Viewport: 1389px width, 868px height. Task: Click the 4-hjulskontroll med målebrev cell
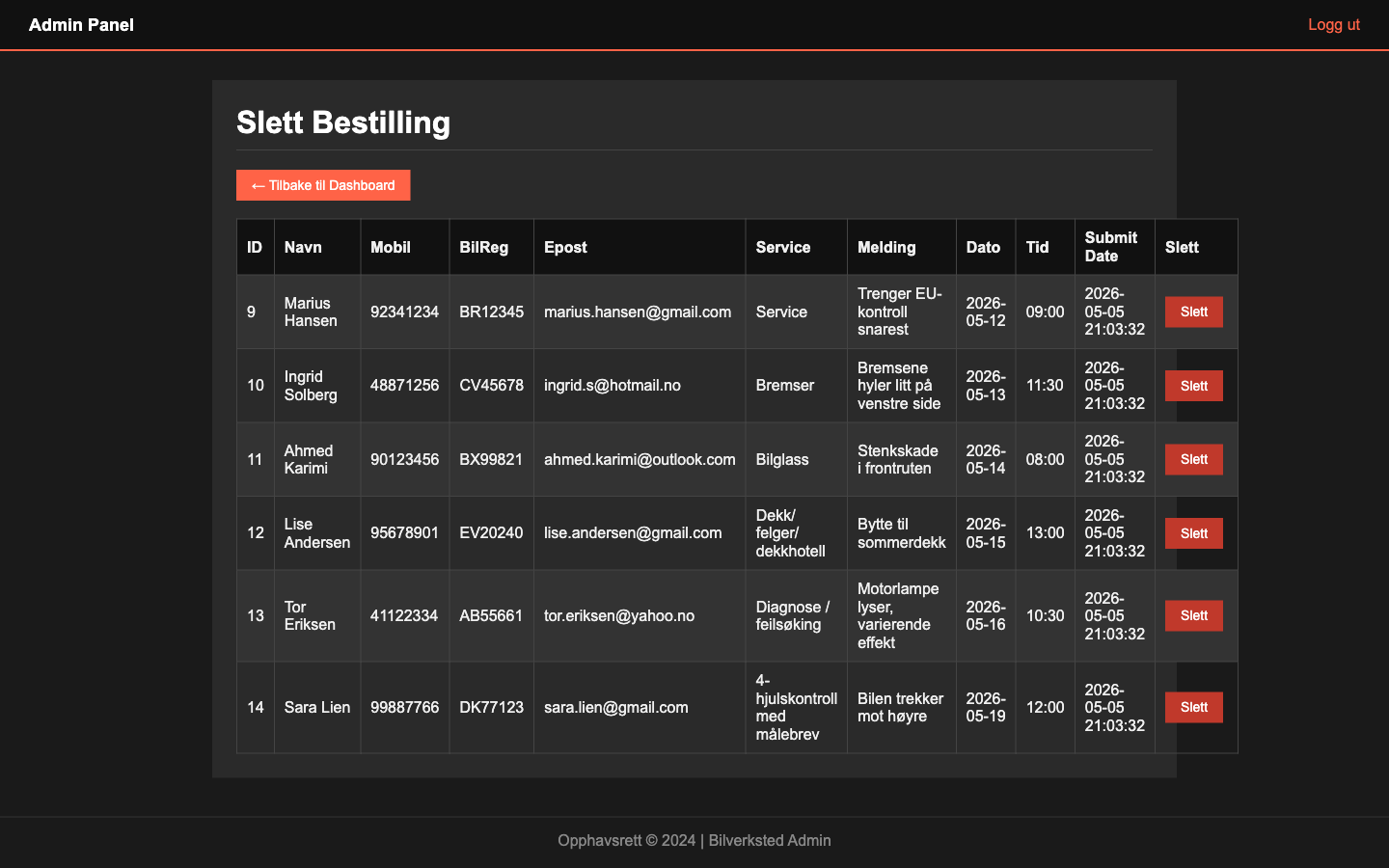click(797, 707)
